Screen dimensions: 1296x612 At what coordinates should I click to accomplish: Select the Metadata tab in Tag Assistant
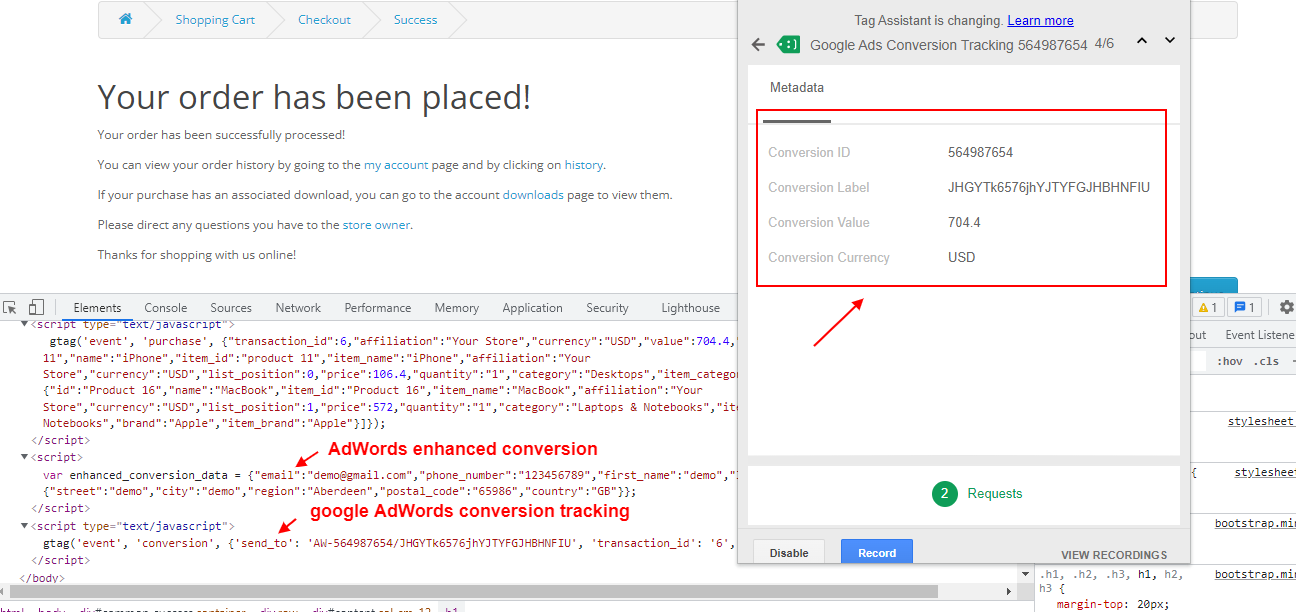click(797, 88)
